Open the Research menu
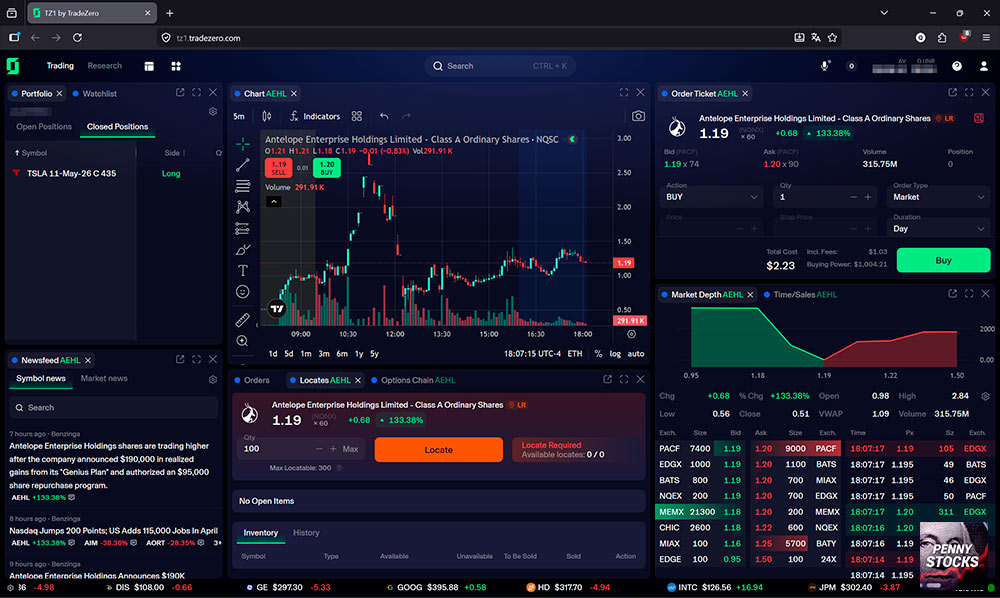 pos(105,66)
